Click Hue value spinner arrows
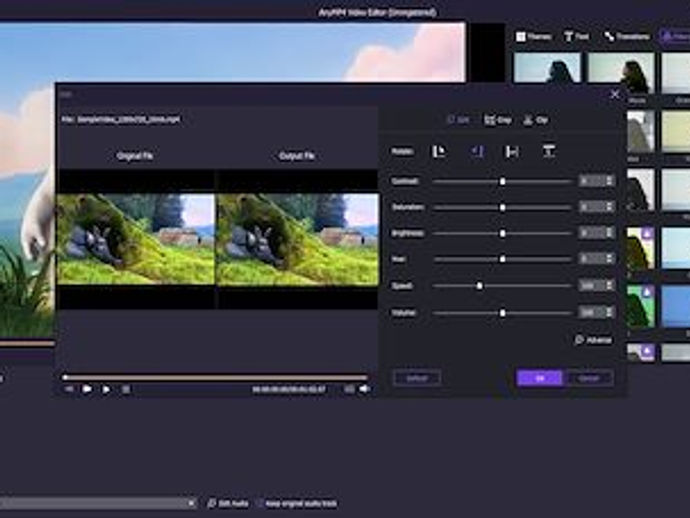690x518 pixels. pos(609,259)
